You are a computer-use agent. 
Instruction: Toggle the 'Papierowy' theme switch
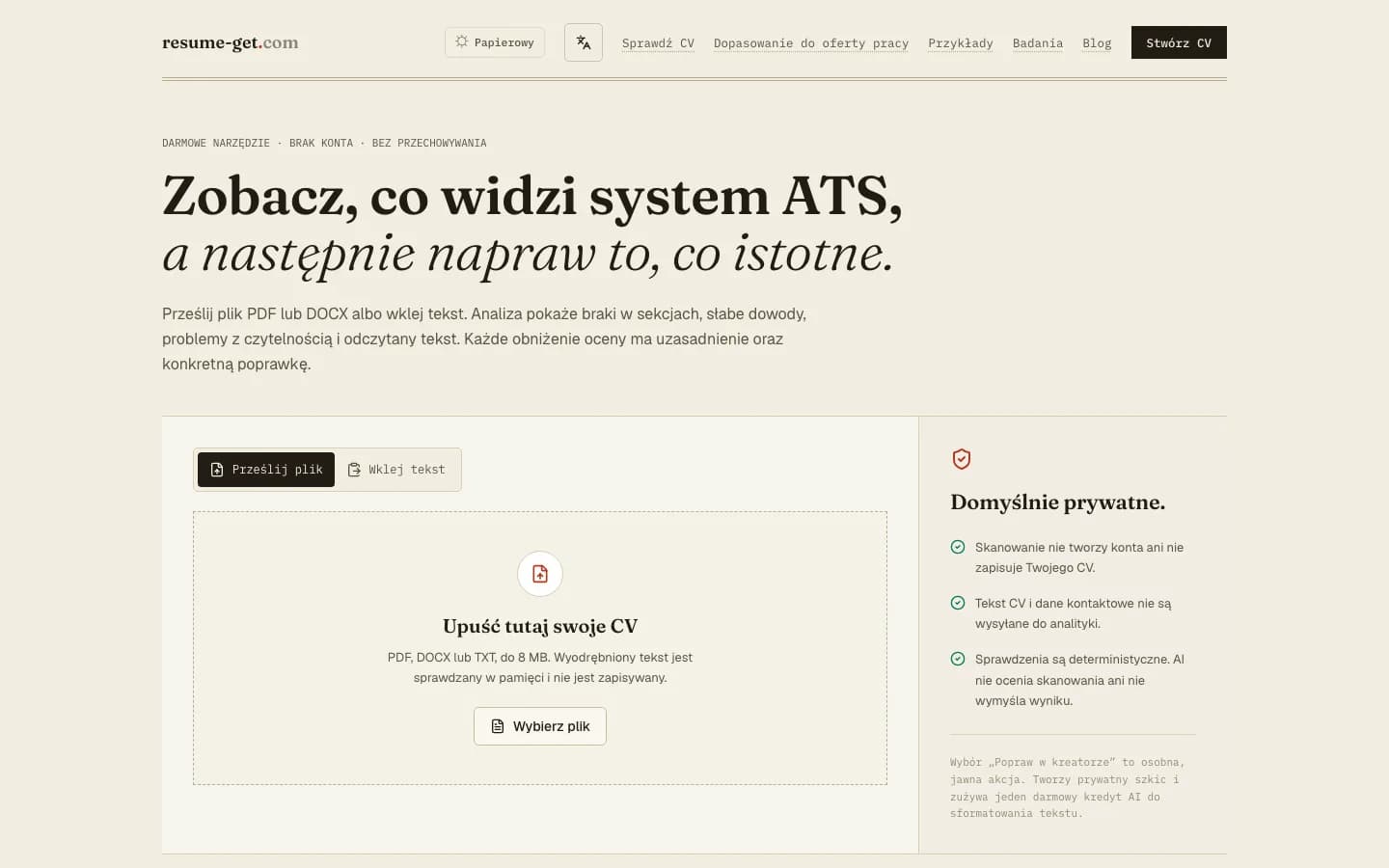[x=495, y=42]
